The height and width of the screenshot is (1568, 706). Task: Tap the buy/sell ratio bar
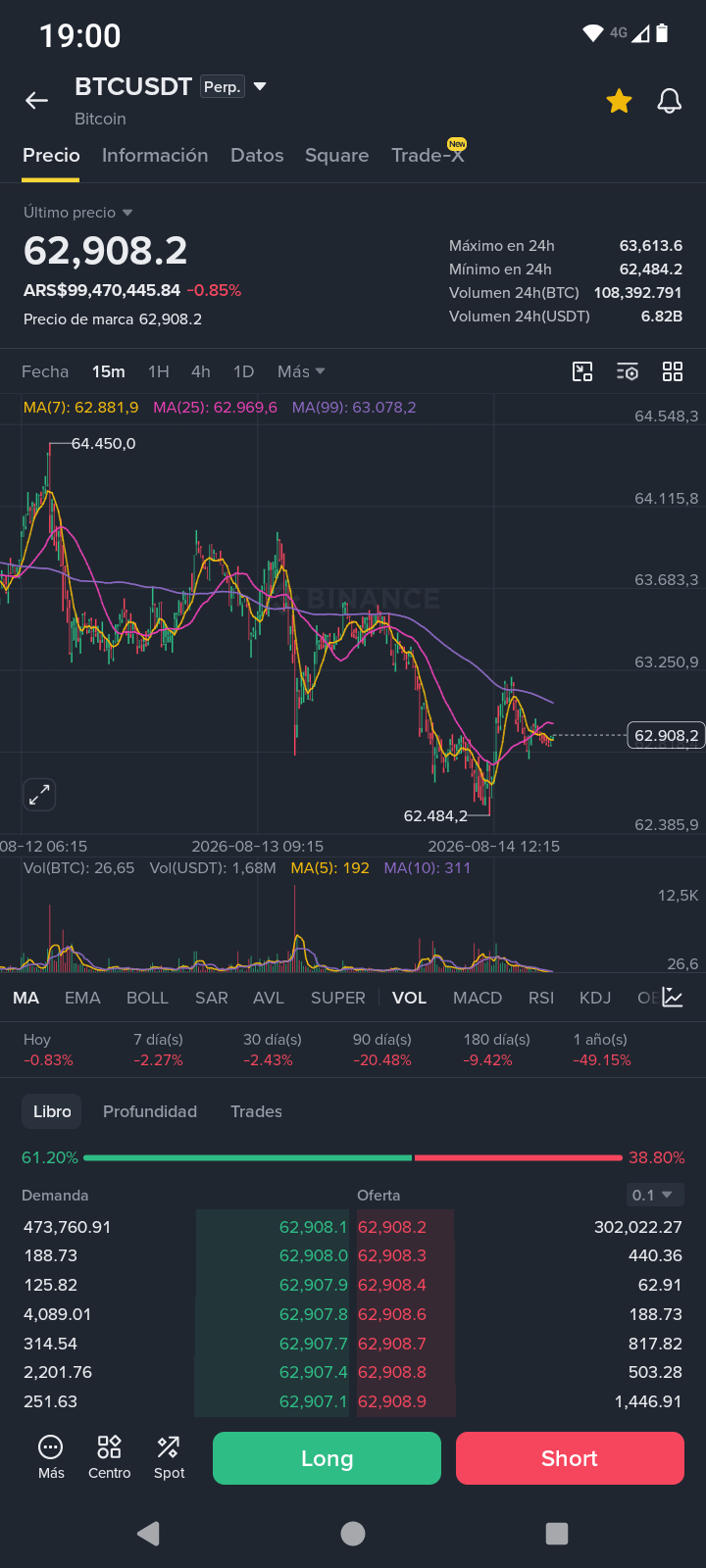353,1157
